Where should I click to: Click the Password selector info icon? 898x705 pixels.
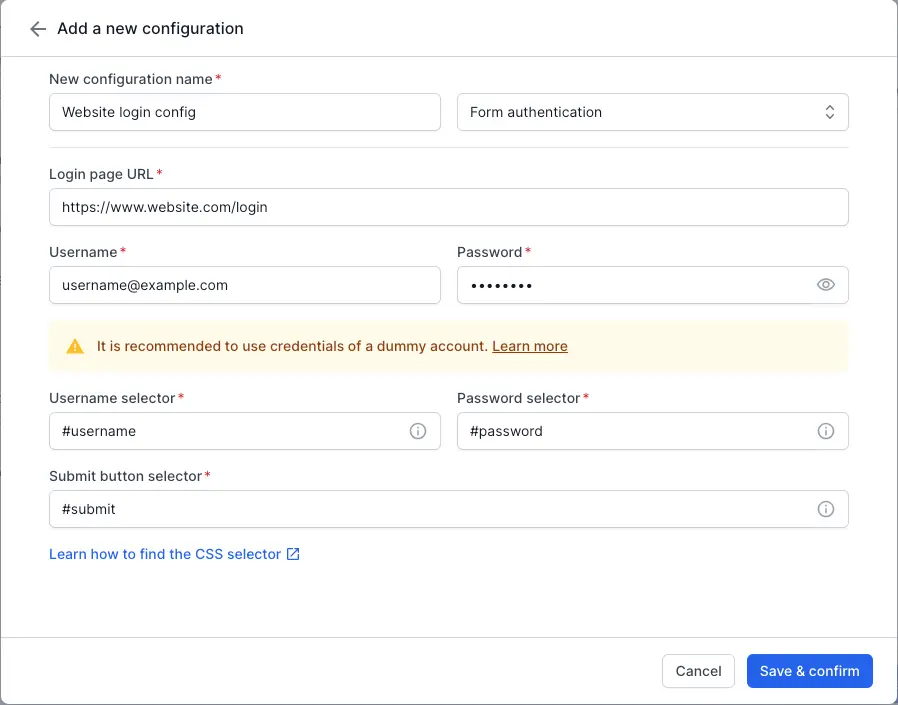coord(826,431)
